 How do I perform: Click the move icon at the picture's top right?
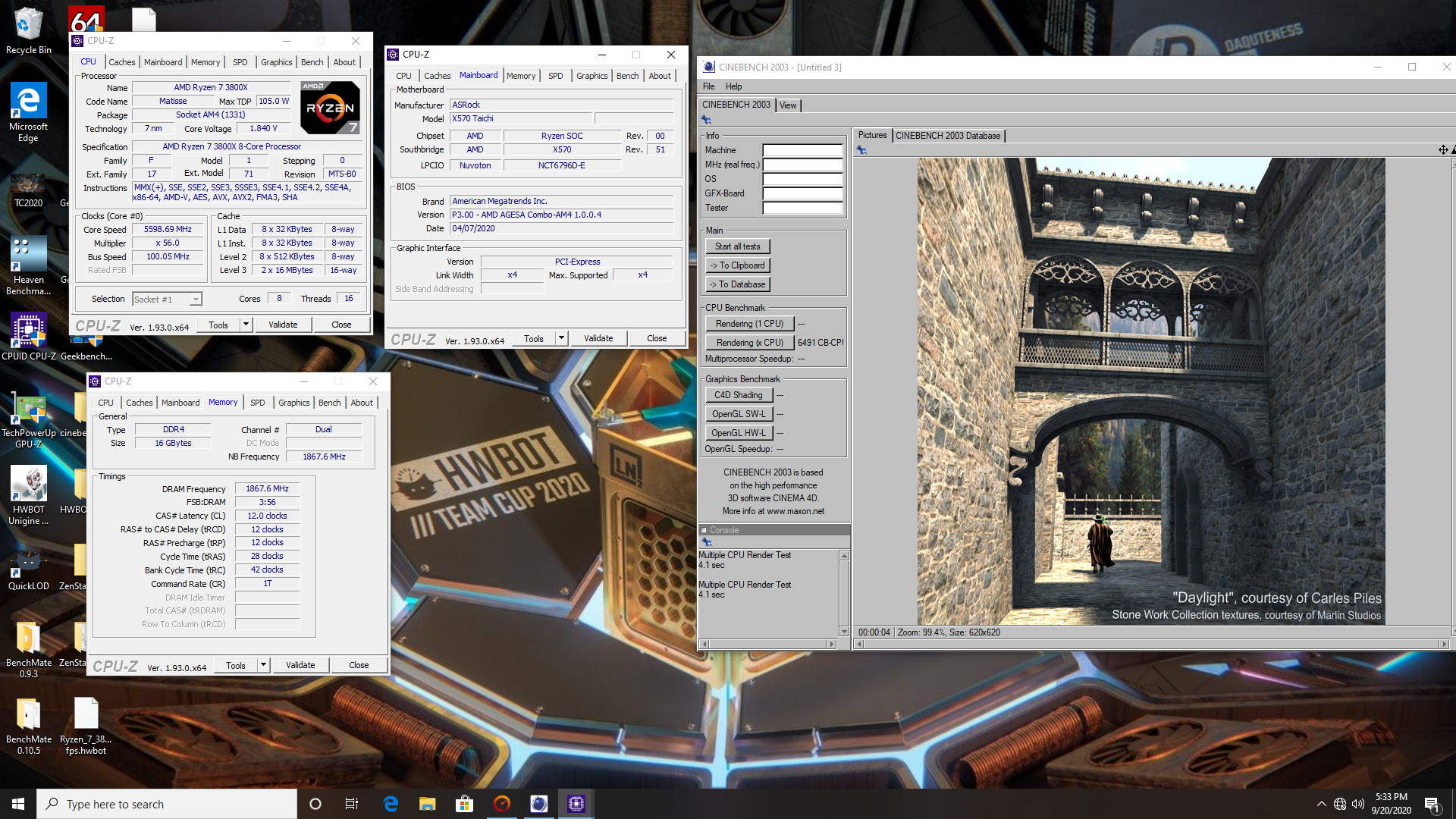[x=1443, y=150]
